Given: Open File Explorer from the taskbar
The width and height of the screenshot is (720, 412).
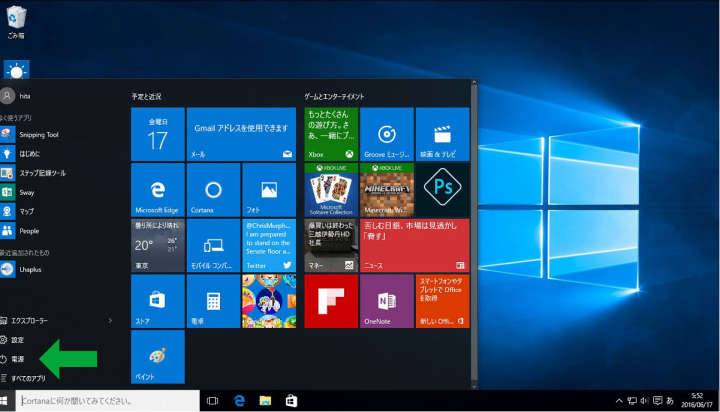Looking at the screenshot, I should tap(265, 401).
